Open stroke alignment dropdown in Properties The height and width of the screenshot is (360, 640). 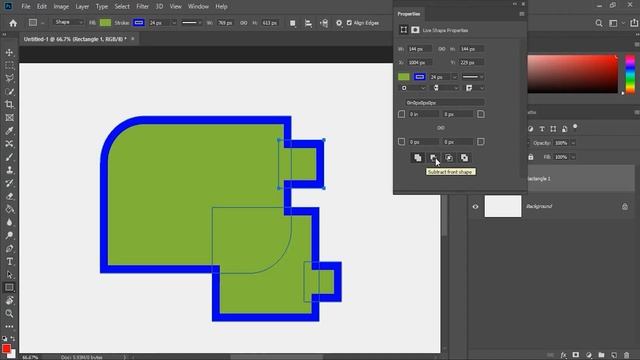(x=413, y=88)
